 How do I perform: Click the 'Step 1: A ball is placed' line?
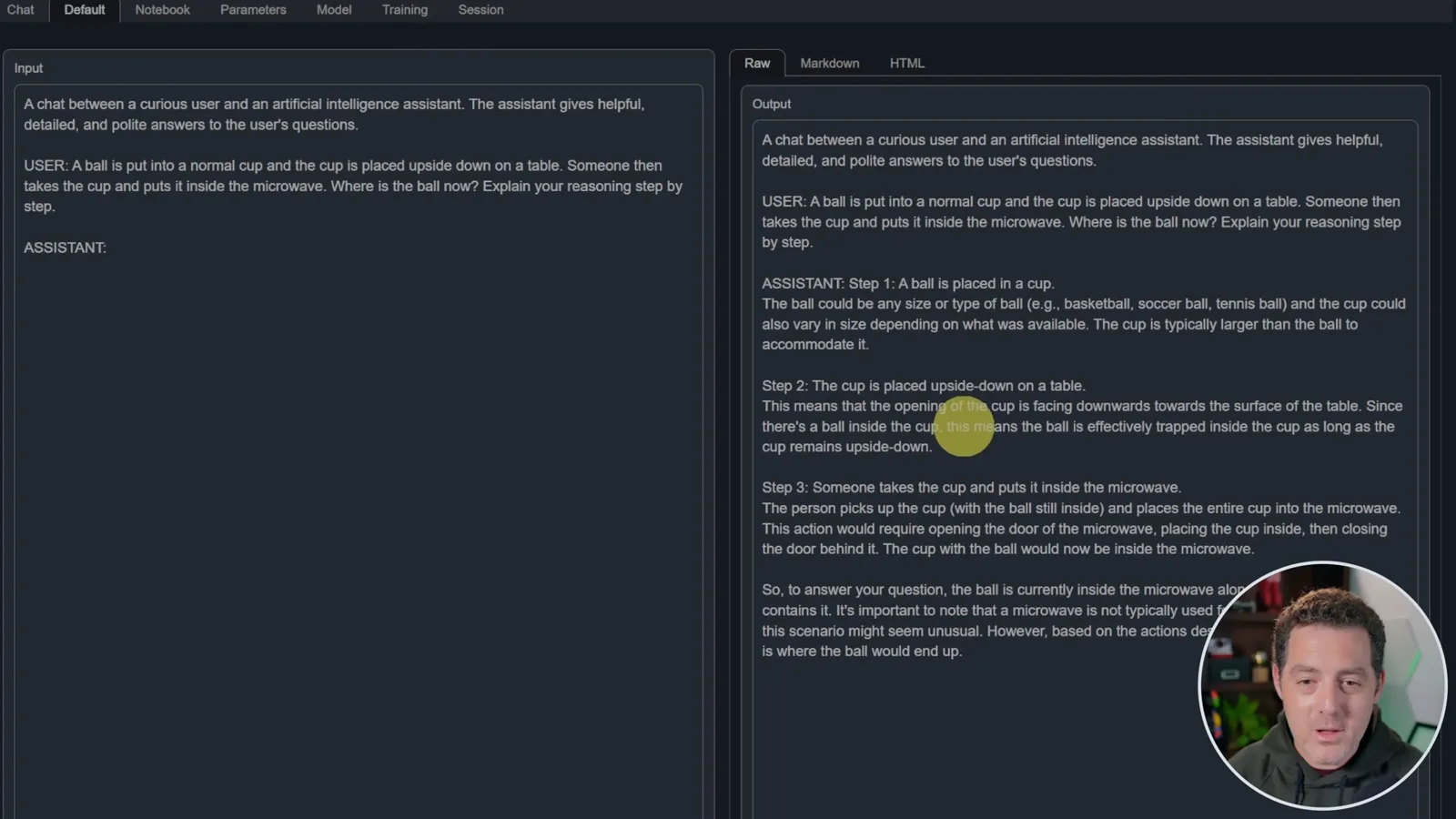pos(907,283)
